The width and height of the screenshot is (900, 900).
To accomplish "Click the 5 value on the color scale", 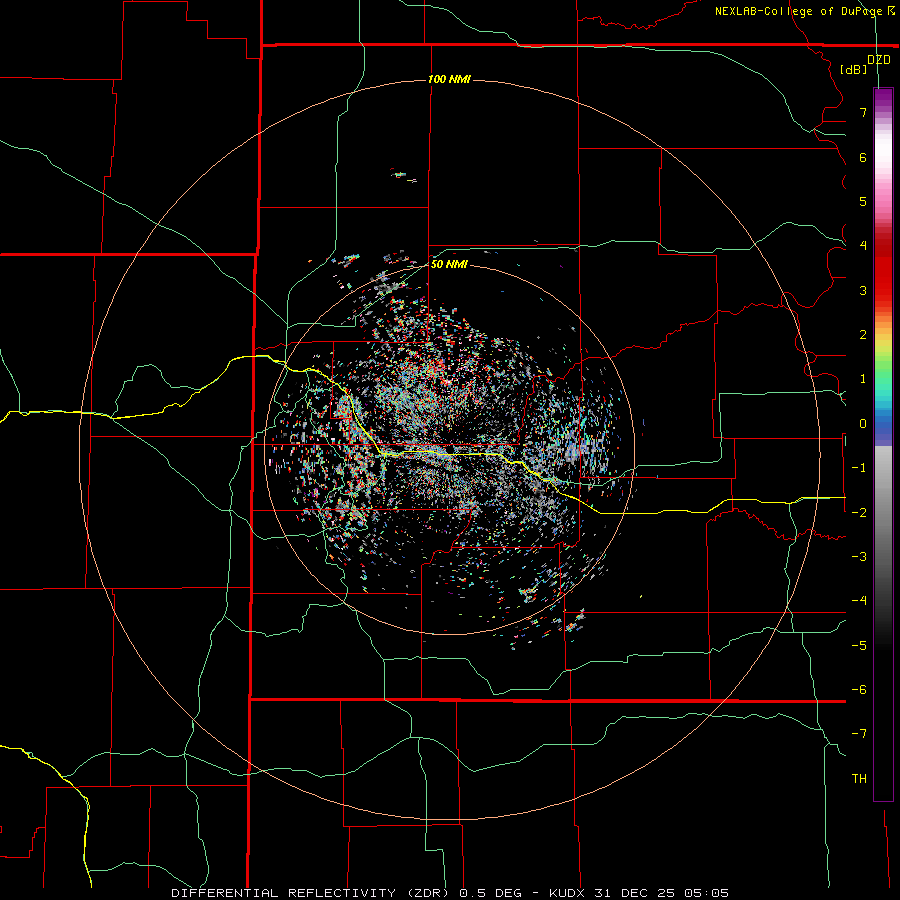I will tap(863, 201).
